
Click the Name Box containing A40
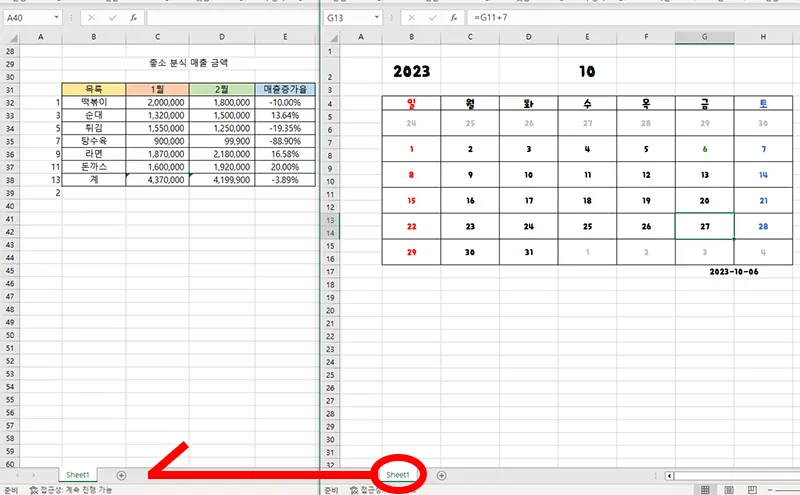[28, 18]
